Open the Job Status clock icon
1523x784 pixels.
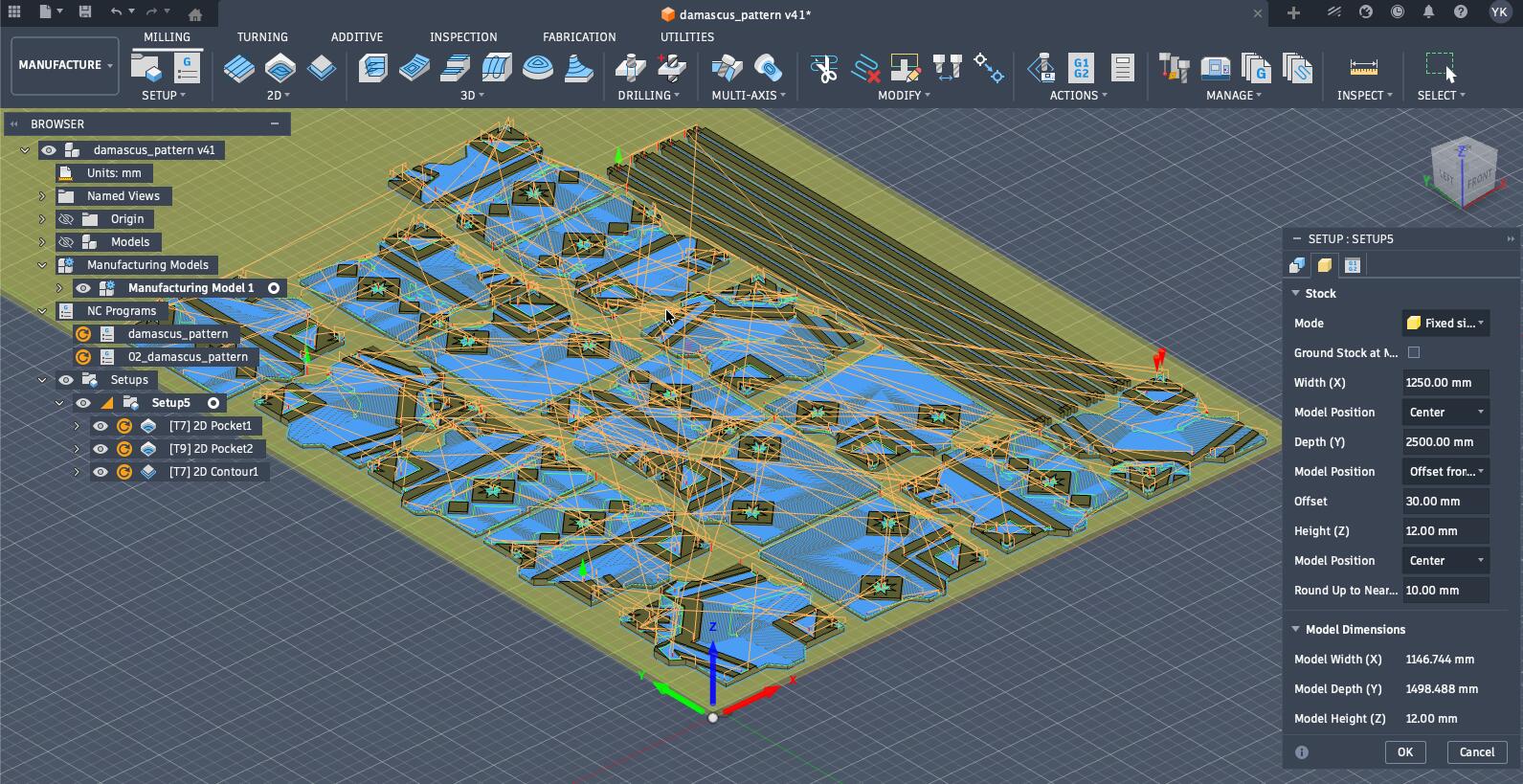coord(1398,12)
